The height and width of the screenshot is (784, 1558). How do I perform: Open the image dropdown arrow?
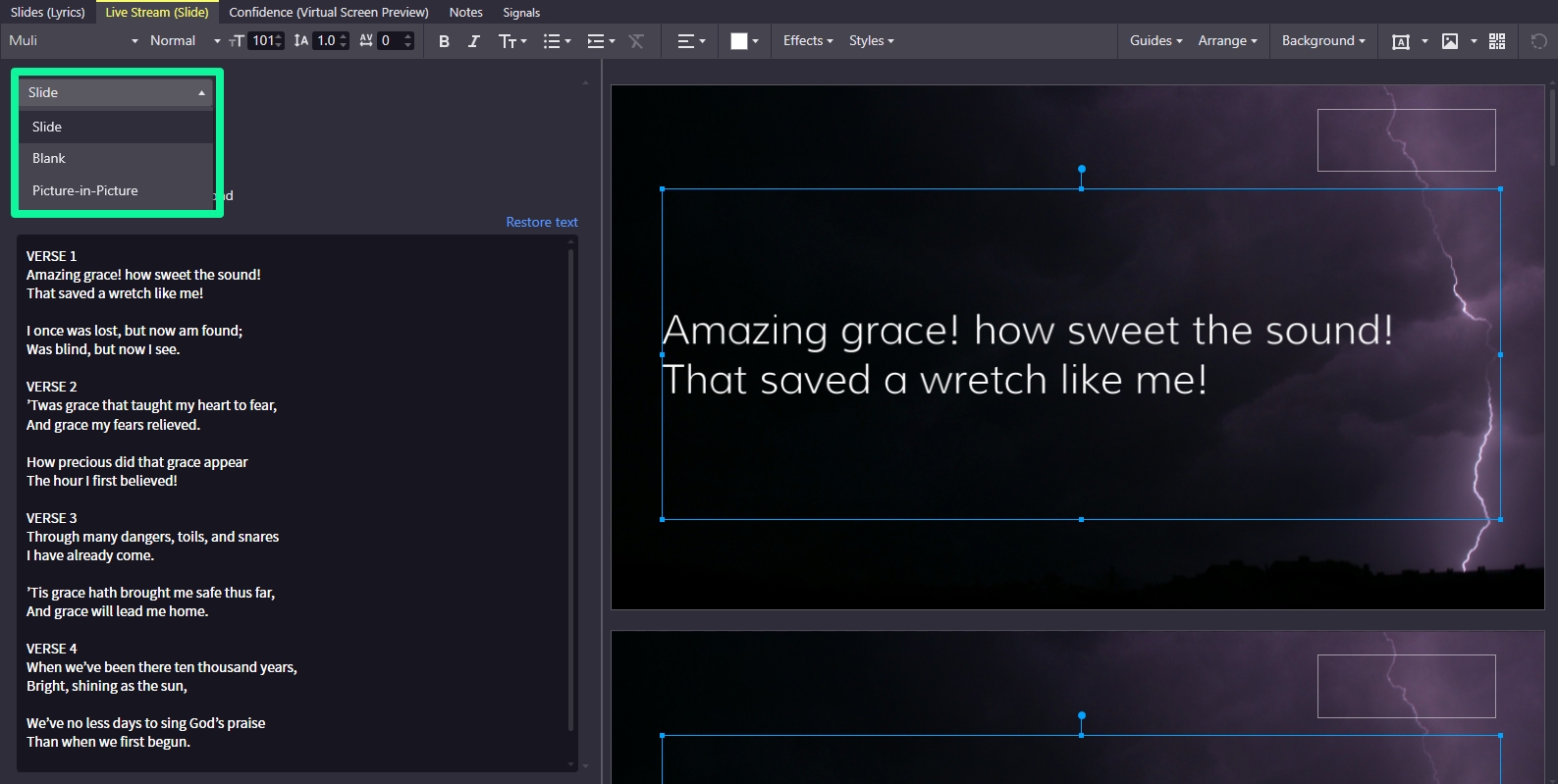1474,41
